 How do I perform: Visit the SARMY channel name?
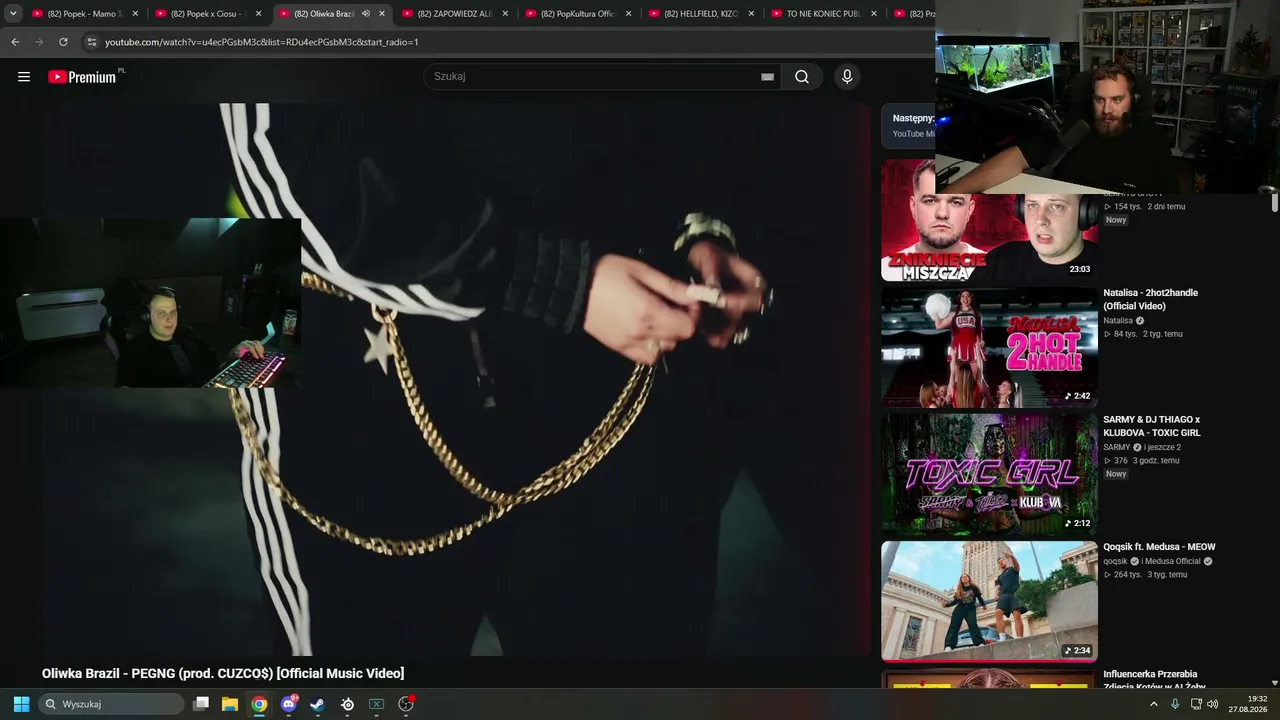pyautogui.click(x=1116, y=447)
